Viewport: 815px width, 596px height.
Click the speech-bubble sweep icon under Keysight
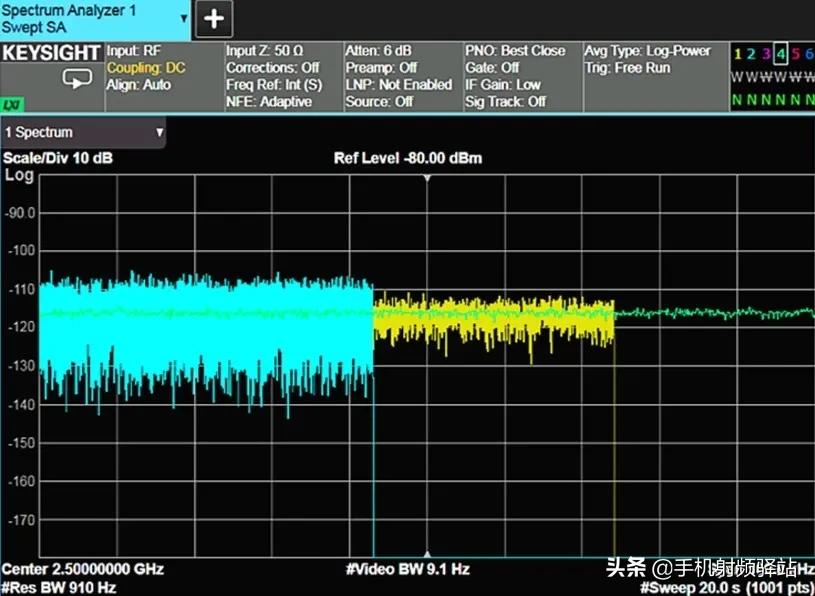[76, 79]
